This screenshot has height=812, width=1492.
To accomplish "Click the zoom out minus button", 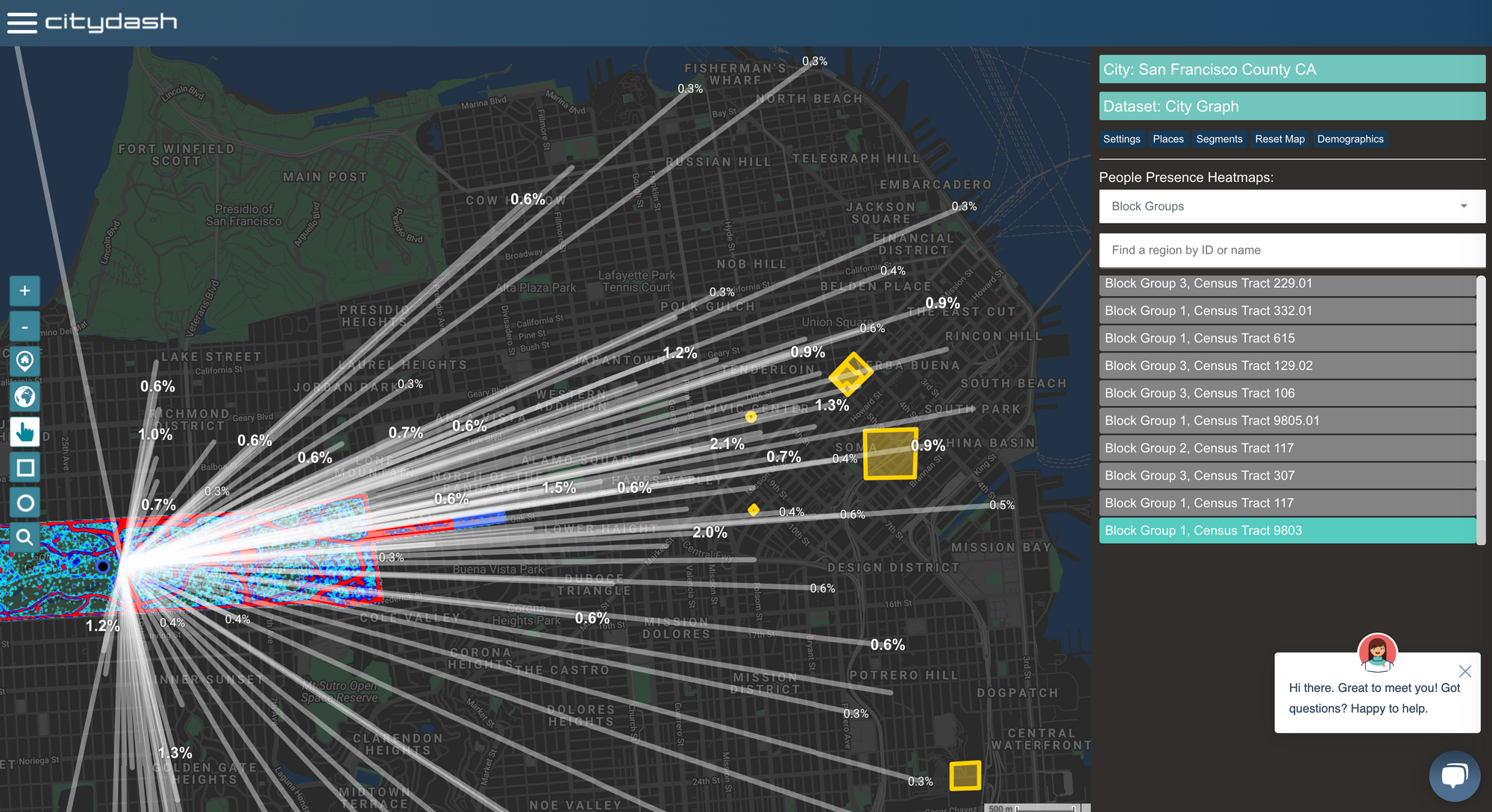I will 25,327.
